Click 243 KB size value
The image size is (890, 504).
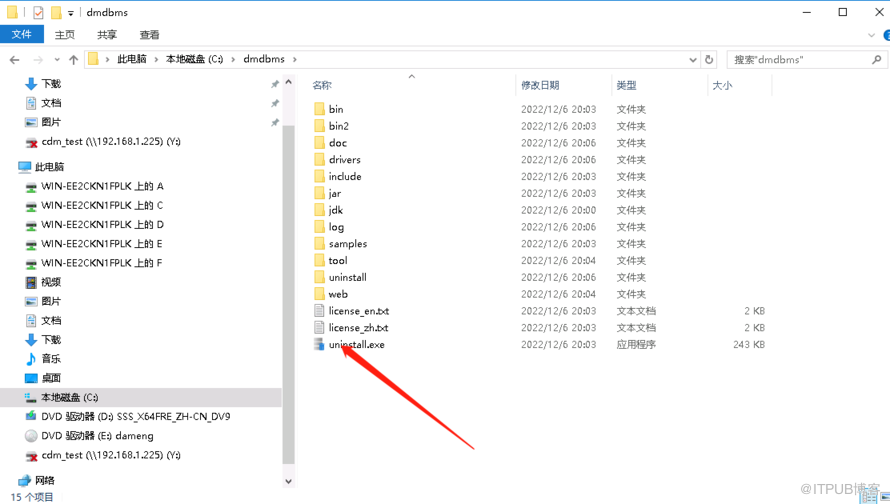(749, 345)
